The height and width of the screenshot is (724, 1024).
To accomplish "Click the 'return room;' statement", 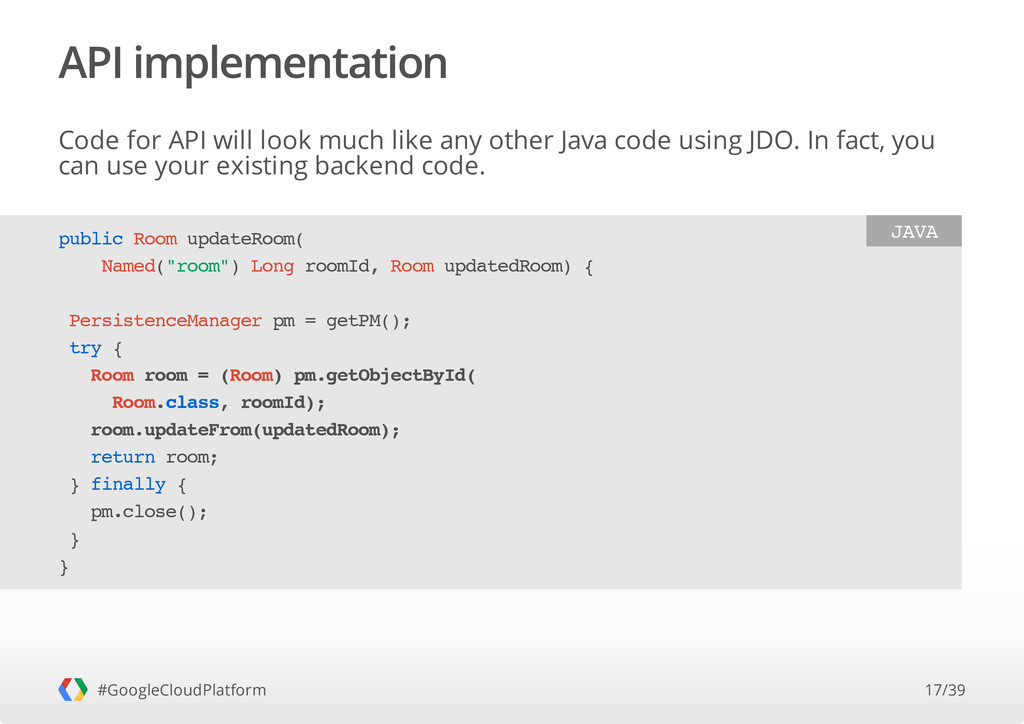I will pos(154,457).
